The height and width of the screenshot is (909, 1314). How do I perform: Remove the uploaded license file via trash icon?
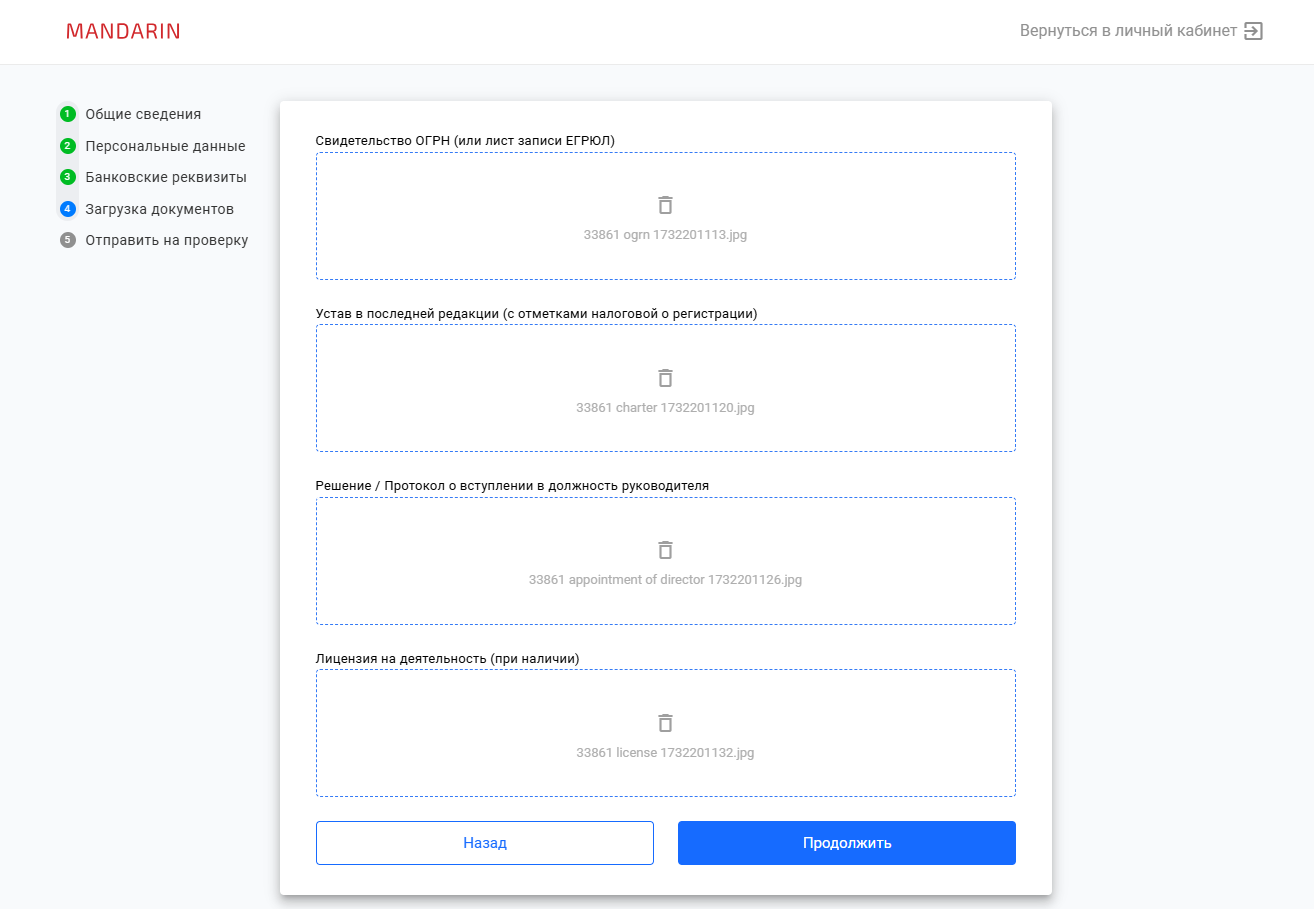click(665, 723)
